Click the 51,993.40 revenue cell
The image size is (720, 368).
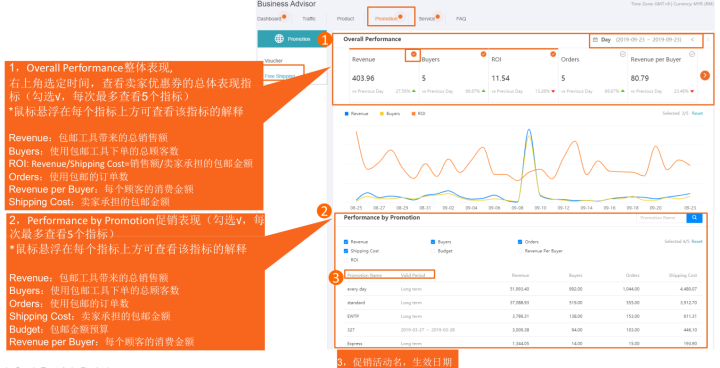click(x=519, y=289)
